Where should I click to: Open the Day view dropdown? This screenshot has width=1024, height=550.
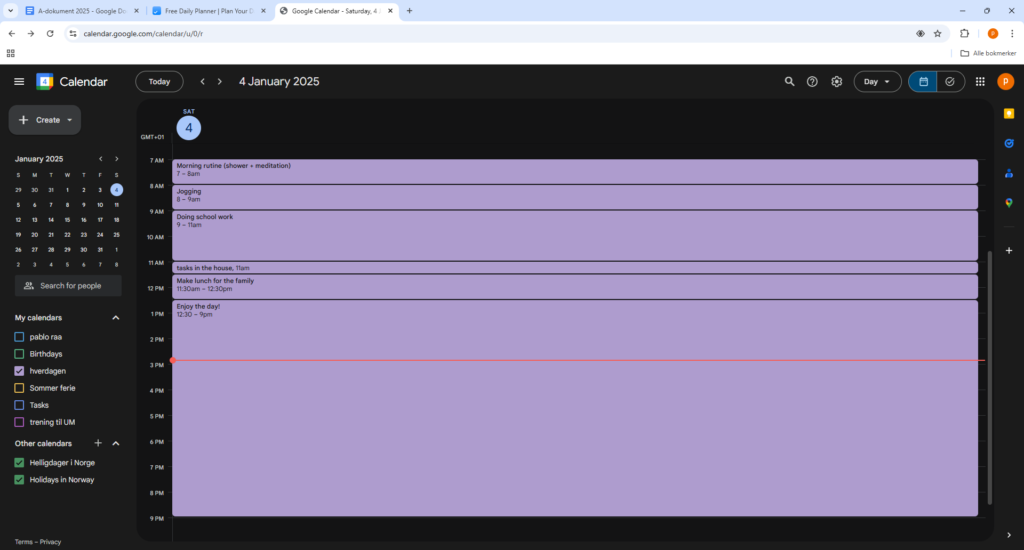point(877,82)
